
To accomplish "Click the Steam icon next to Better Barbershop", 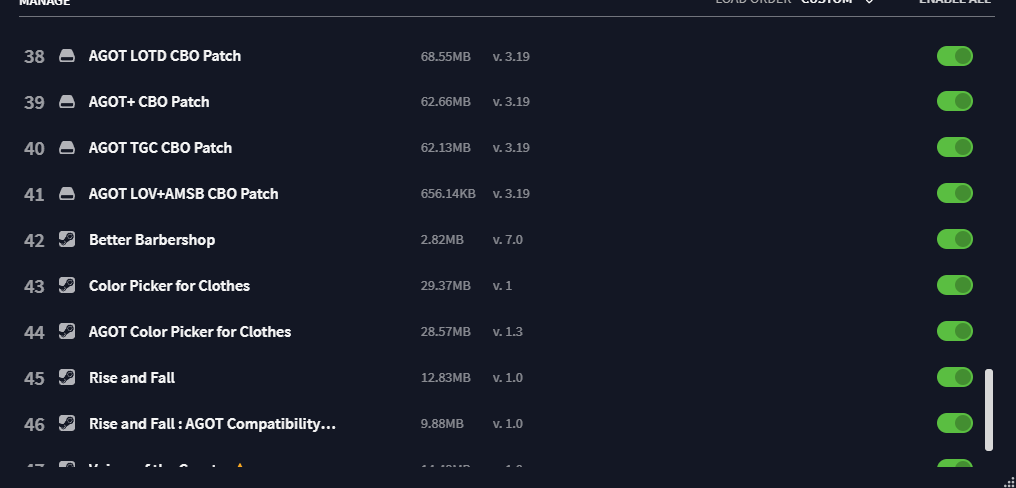I will (x=67, y=239).
